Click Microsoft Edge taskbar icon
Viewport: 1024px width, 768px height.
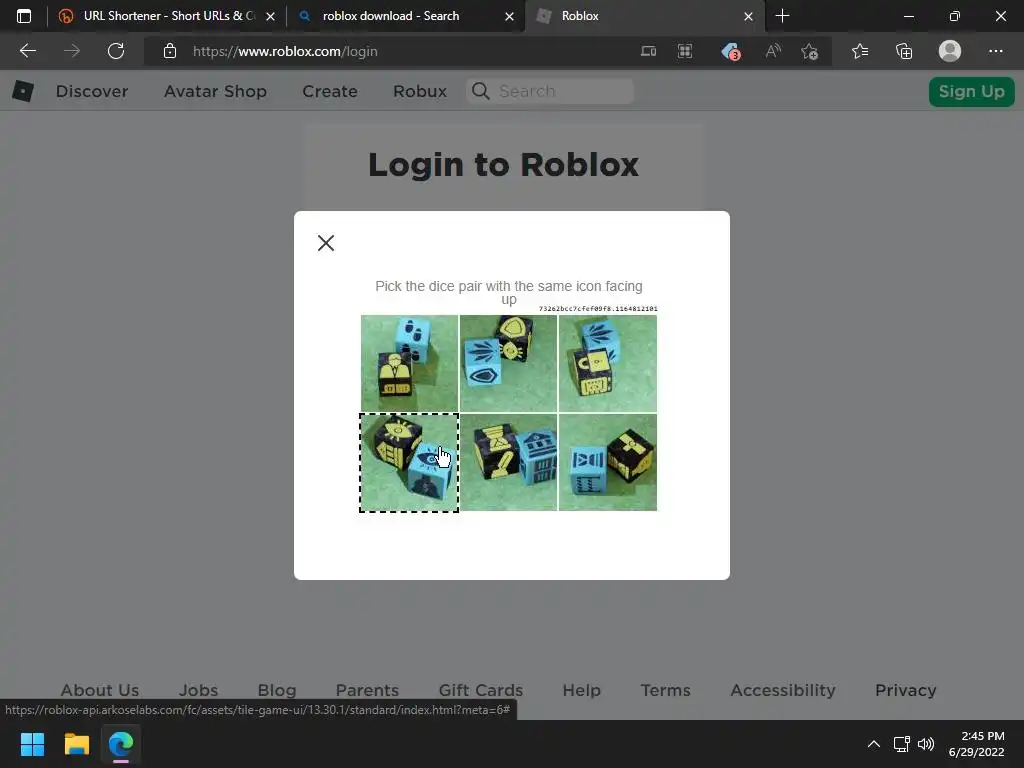(121, 744)
